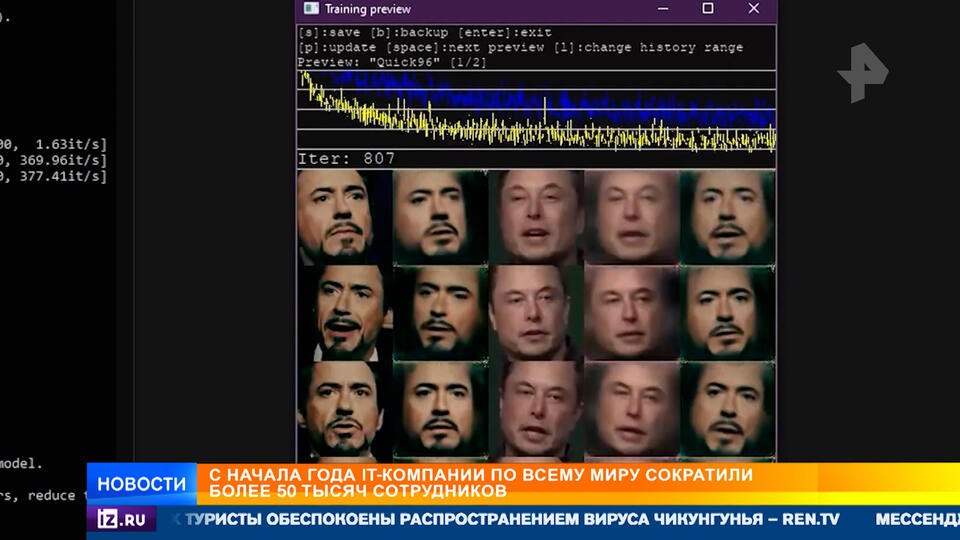Select the top-row first-column source face thumbnail
Viewport: 960px width, 540px height.
click(x=344, y=217)
